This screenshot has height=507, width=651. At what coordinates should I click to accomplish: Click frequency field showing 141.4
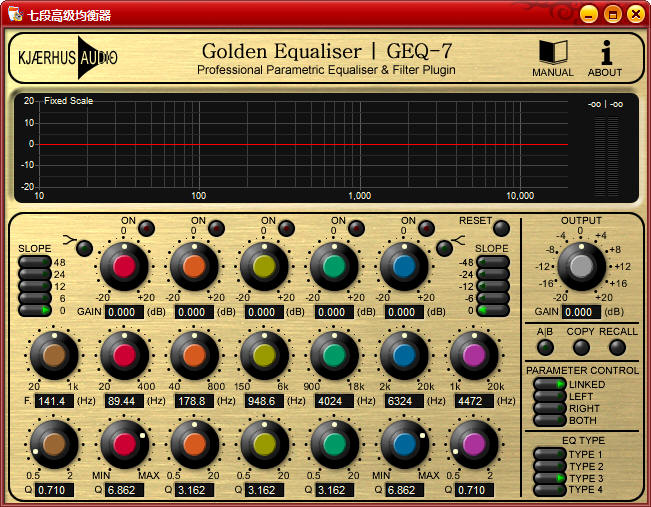click(x=54, y=401)
